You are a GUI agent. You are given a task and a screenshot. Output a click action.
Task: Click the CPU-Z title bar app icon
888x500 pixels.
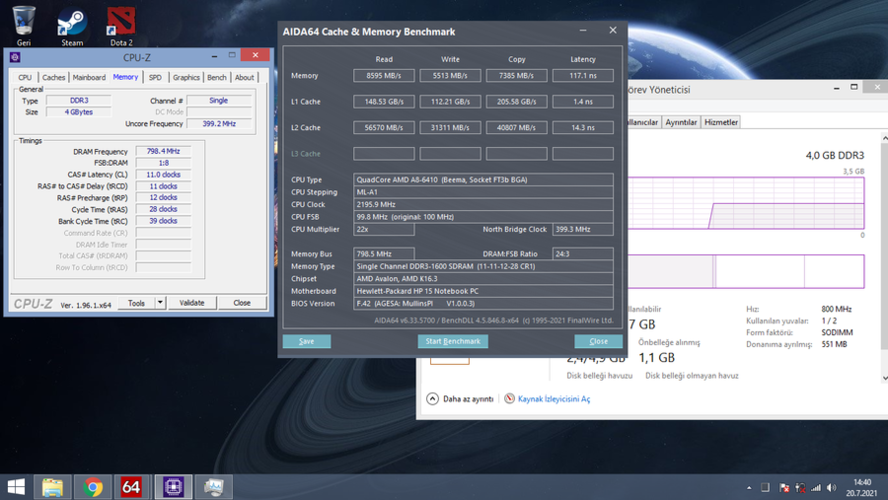(x=15, y=57)
